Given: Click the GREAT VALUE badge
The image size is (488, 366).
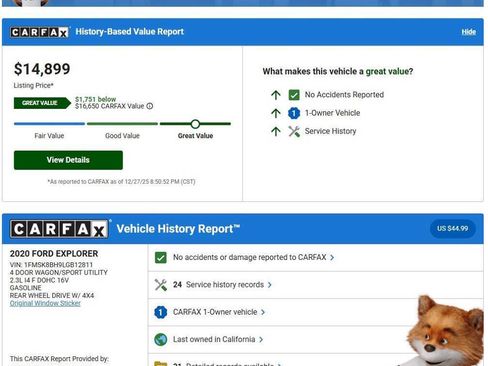Looking at the screenshot, I should (42, 103).
